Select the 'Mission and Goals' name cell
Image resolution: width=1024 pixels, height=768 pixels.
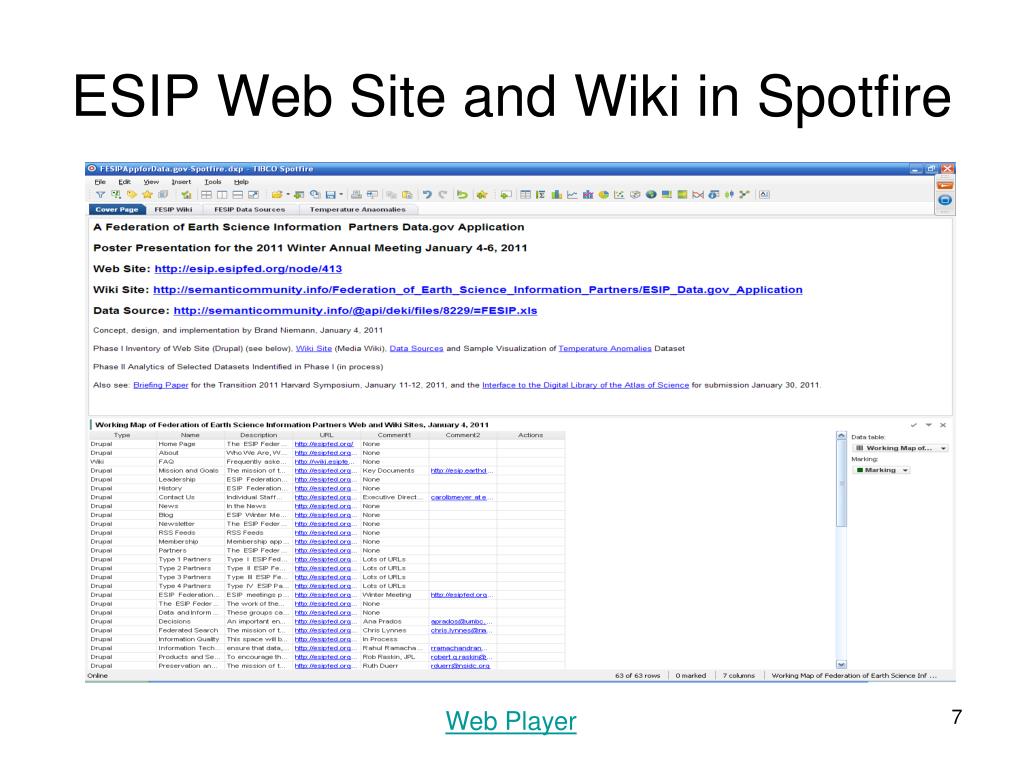coord(188,470)
